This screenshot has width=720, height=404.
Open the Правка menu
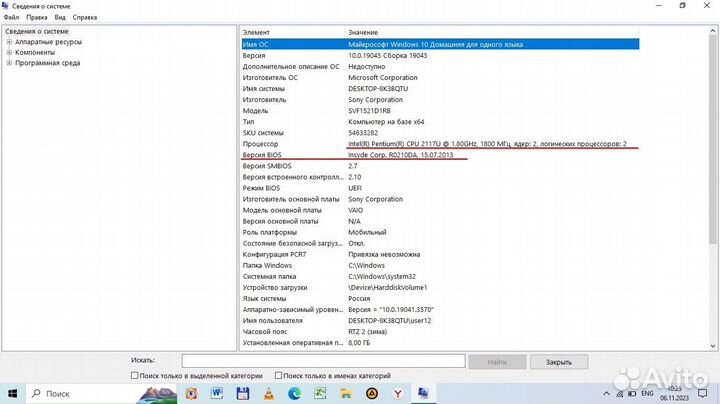click(x=37, y=17)
